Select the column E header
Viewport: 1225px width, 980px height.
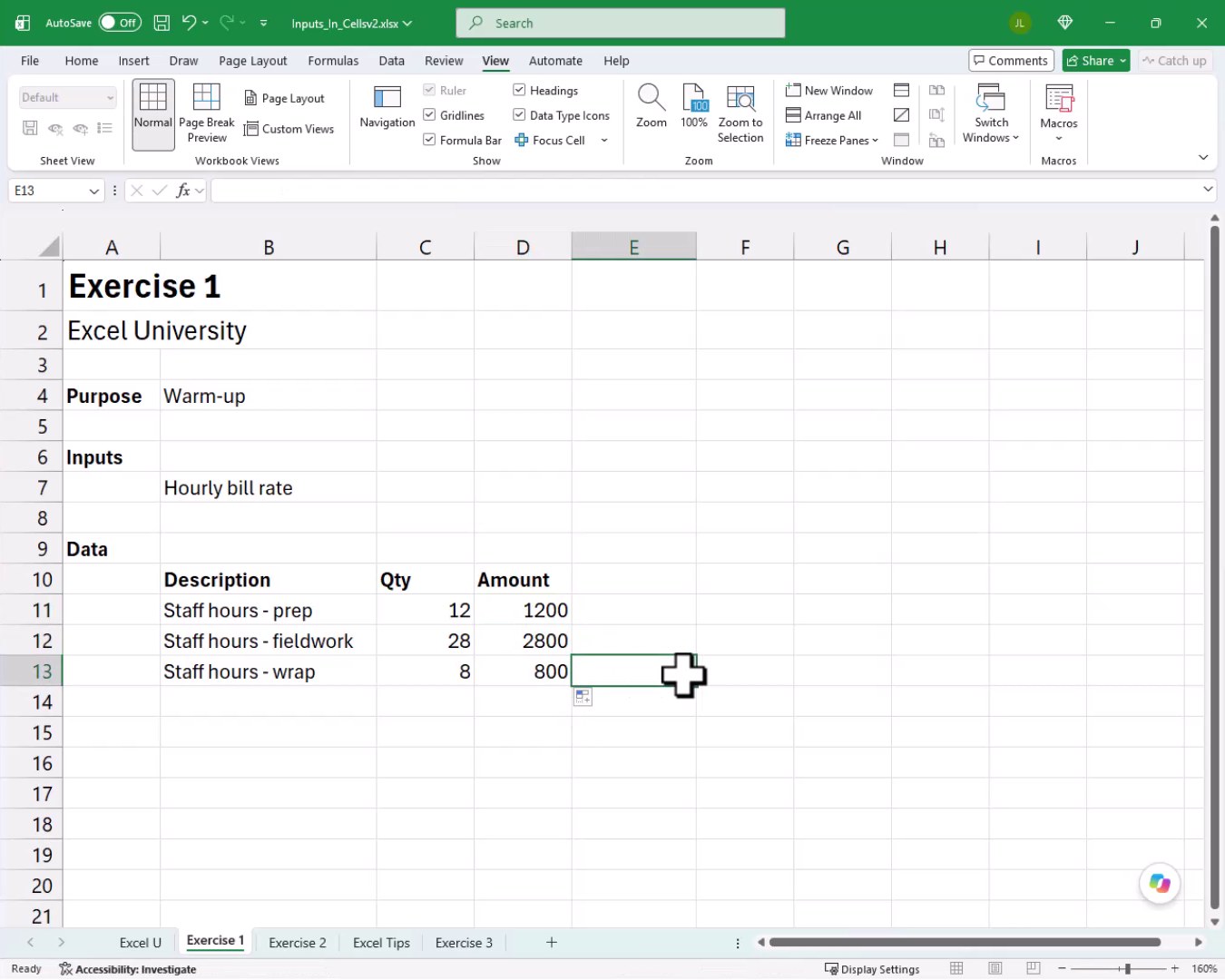634,247
